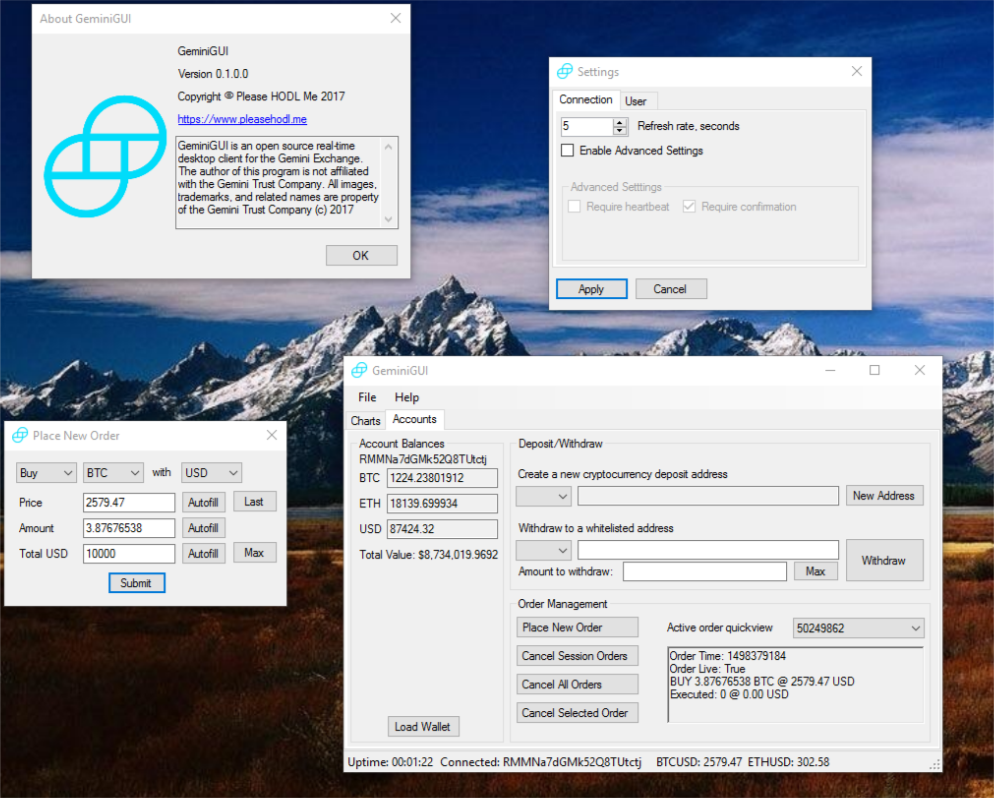The image size is (994, 798).
Task: Click the new deposit address text field
Action: (708, 496)
